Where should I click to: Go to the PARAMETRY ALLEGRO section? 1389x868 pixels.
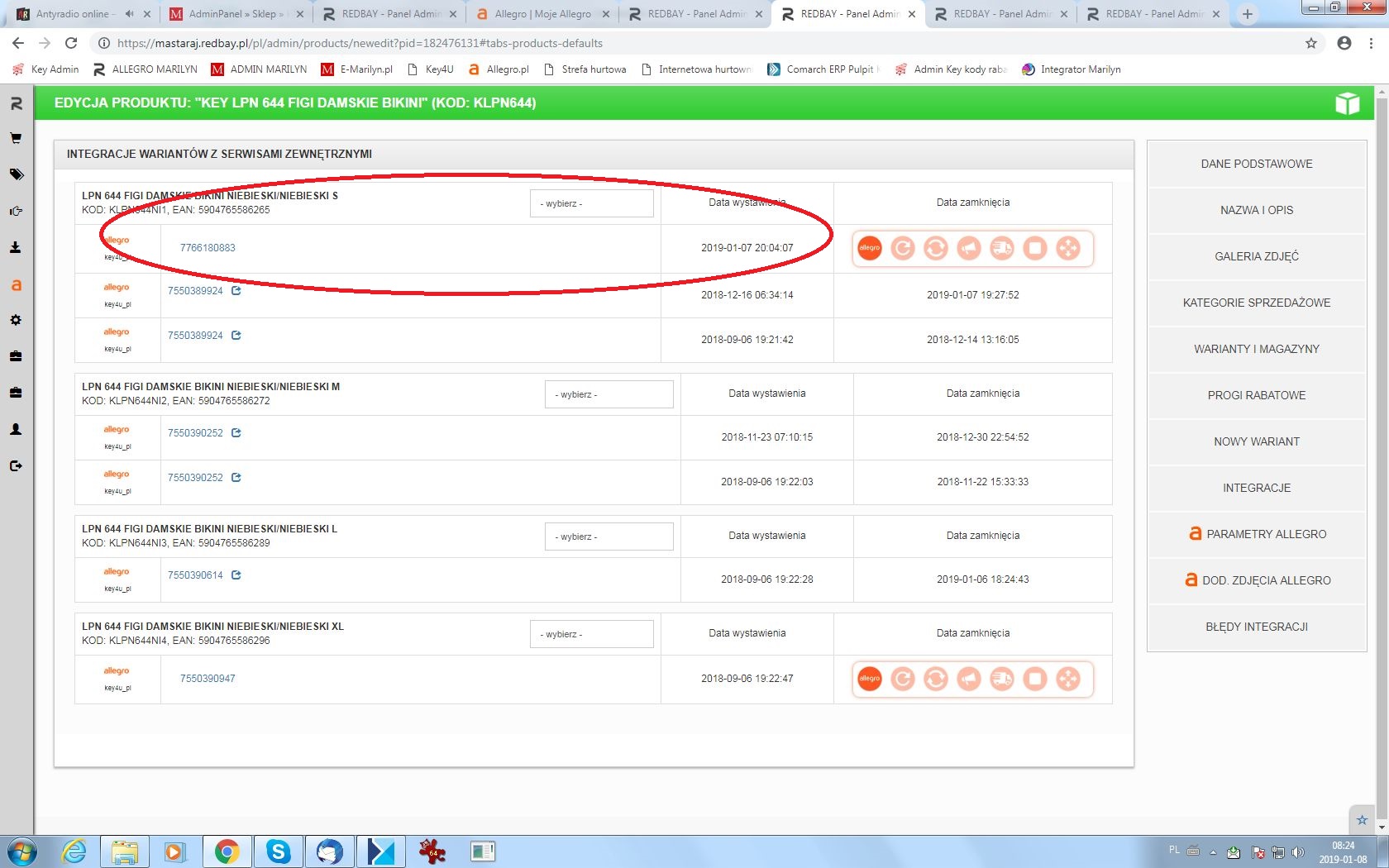pos(1256,534)
